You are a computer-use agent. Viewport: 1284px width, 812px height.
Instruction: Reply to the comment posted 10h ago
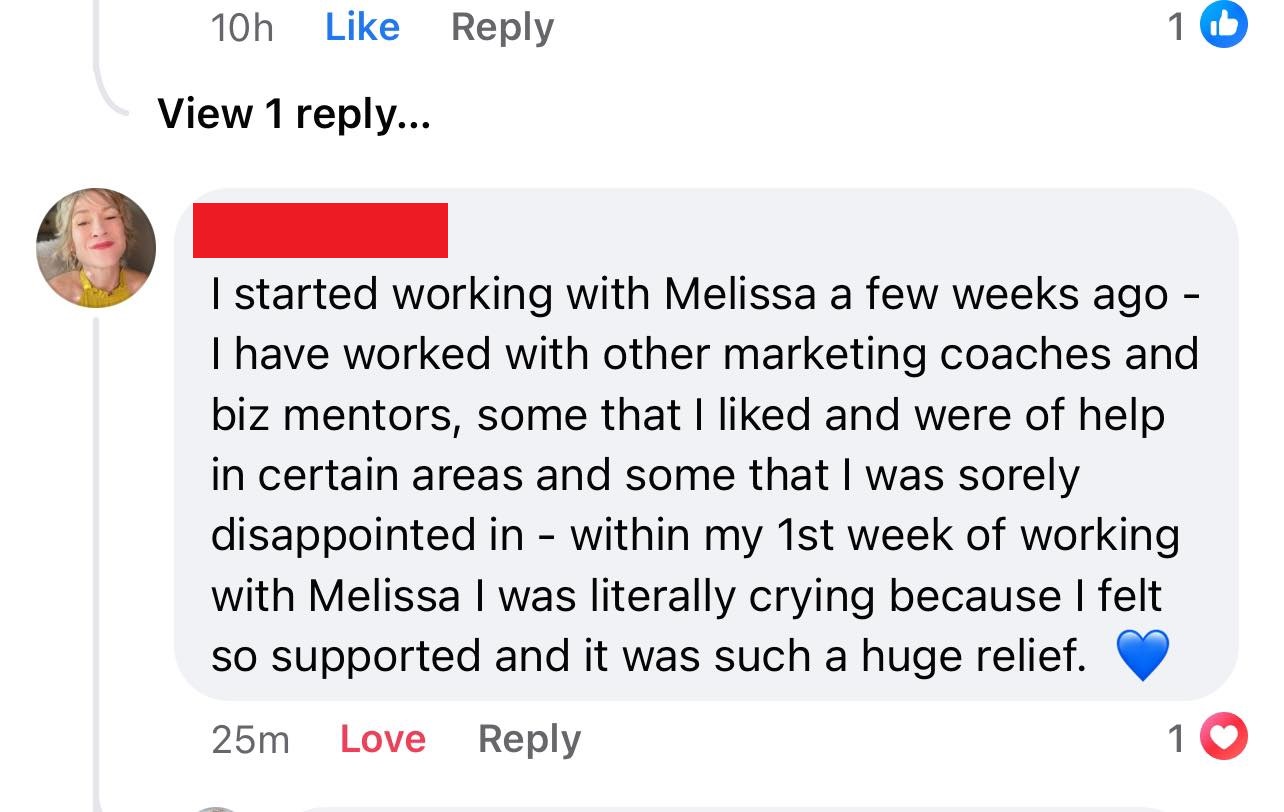click(502, 26)
